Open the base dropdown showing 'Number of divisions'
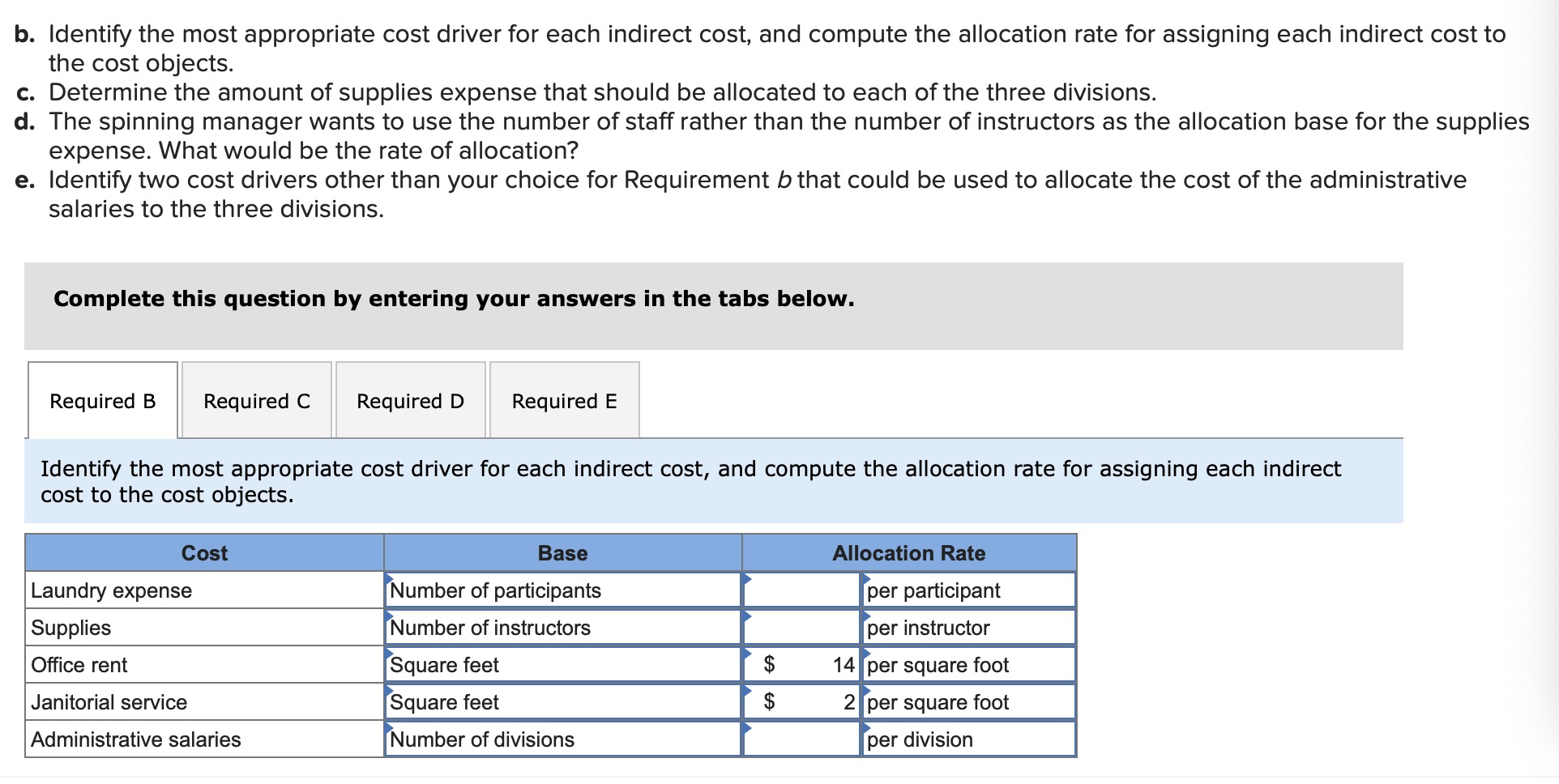The width and height of the screenshot is (1559, 784). click(x=562, y=739)
